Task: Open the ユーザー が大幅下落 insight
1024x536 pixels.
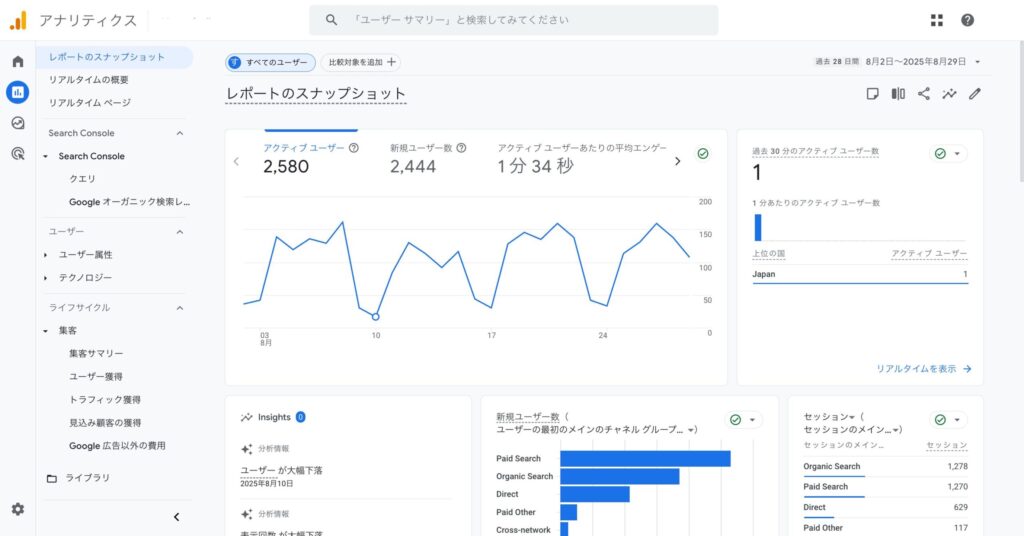Action: pos(281,470)
